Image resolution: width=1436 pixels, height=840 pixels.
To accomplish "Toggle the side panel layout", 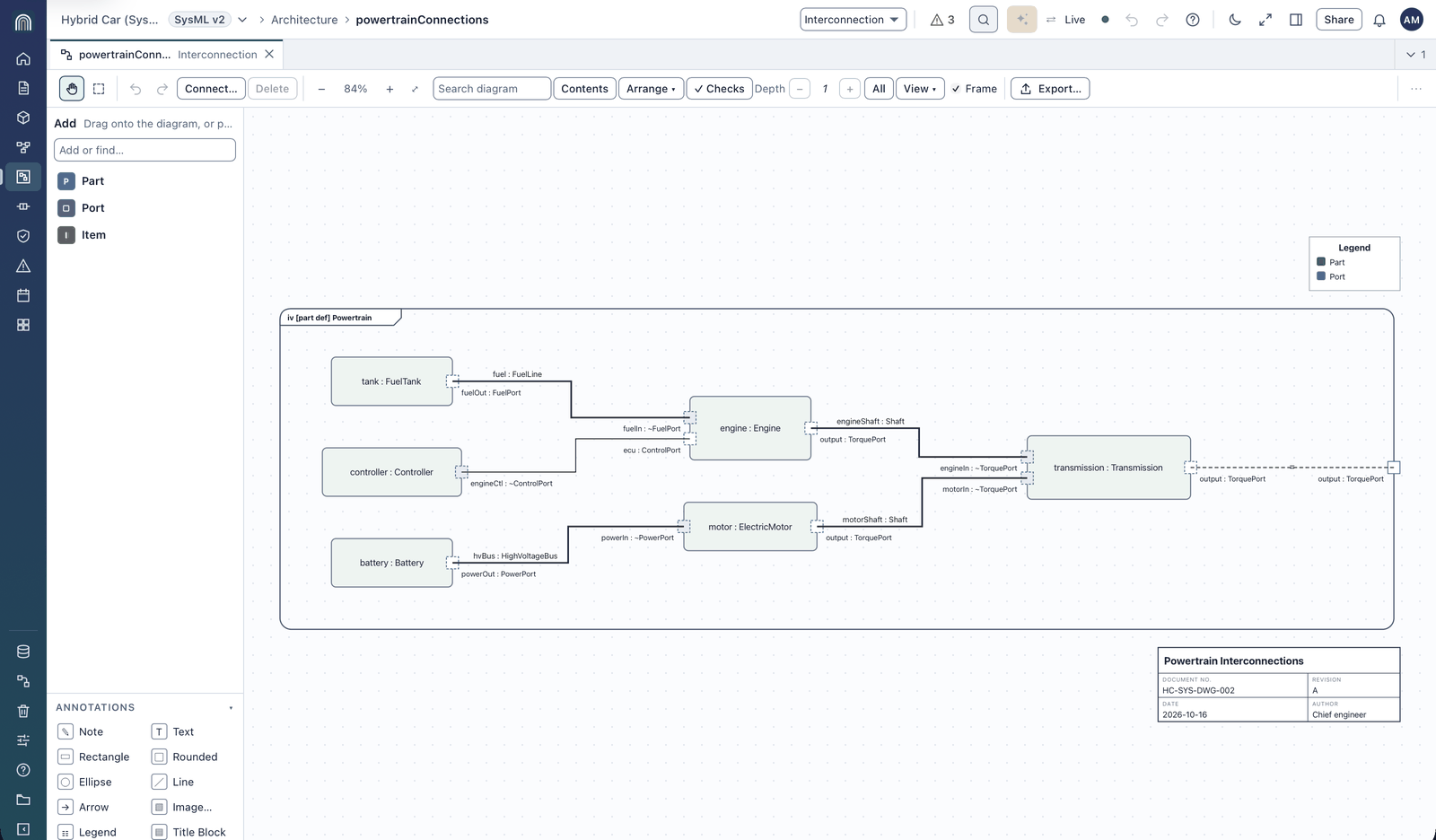I will coord(1296,20).
